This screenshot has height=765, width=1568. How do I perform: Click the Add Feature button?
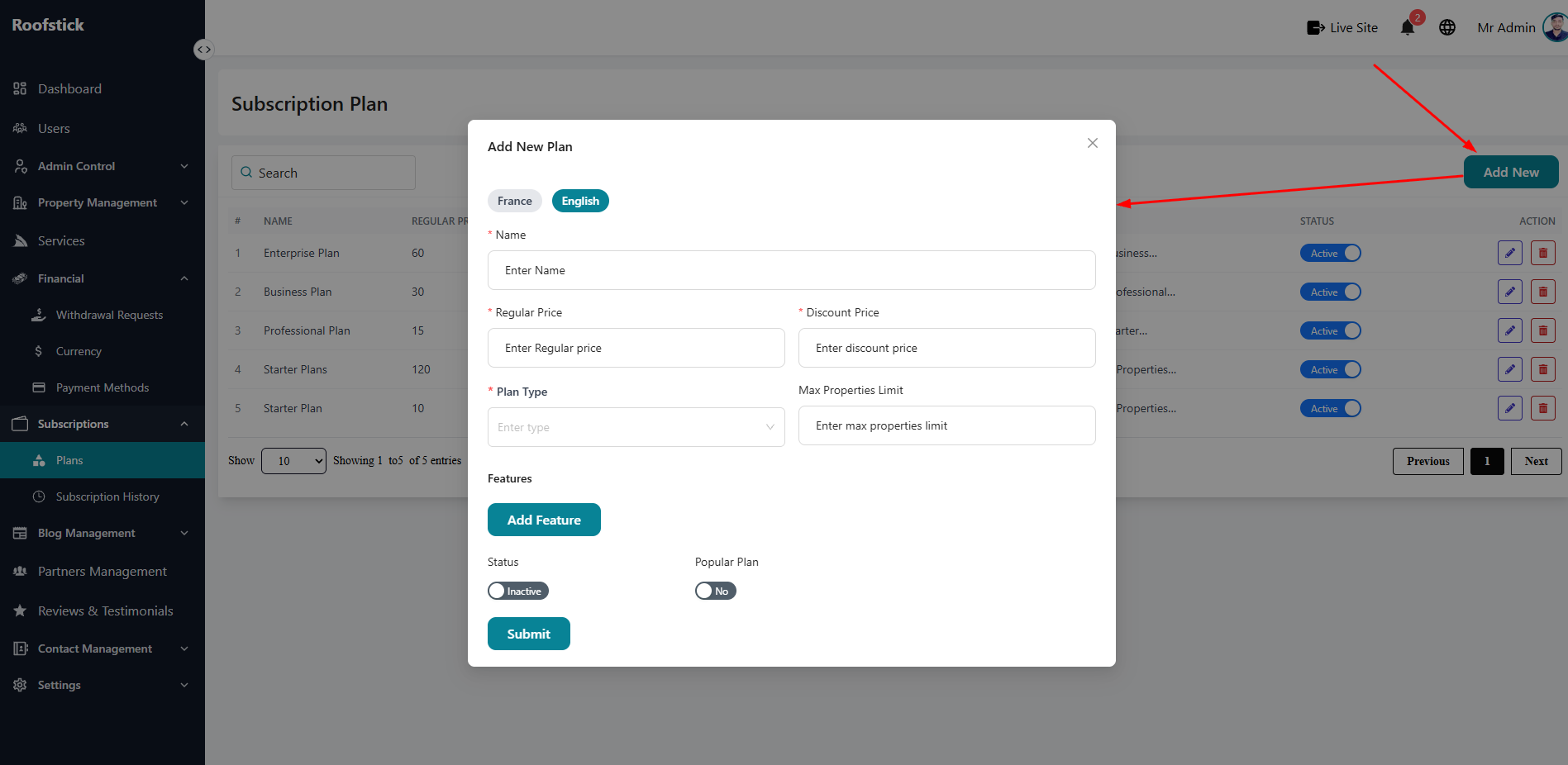tap(544, 520)
